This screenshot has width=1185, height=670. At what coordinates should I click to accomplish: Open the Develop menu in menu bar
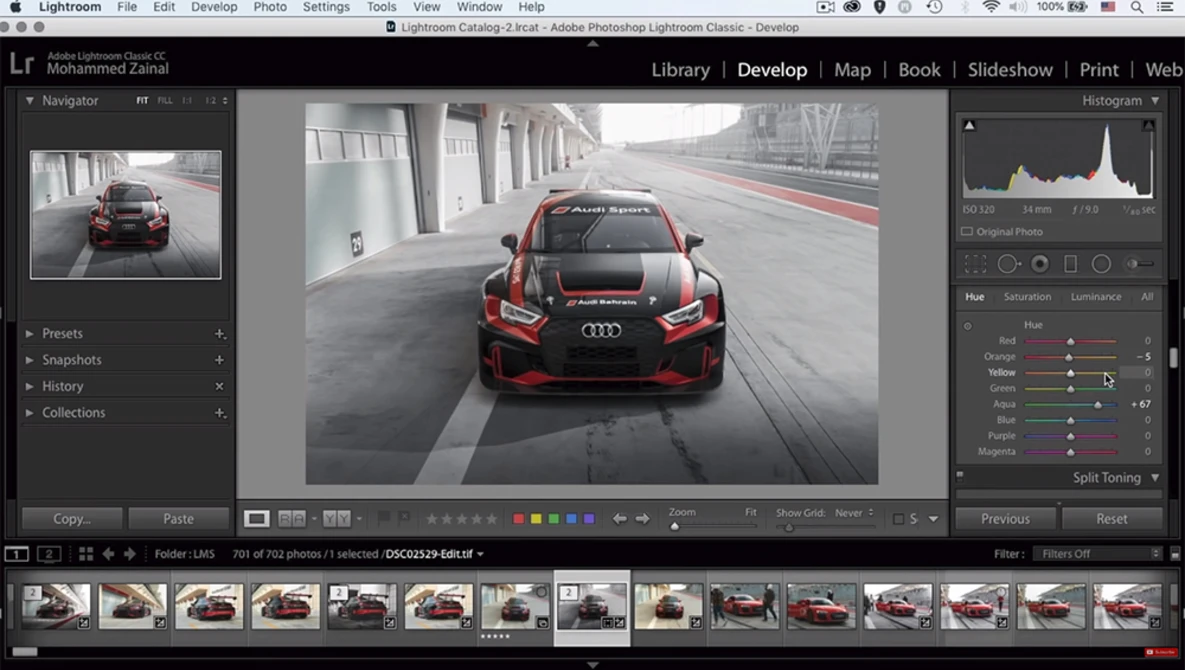pyautogui.click(x=214, y=7)
